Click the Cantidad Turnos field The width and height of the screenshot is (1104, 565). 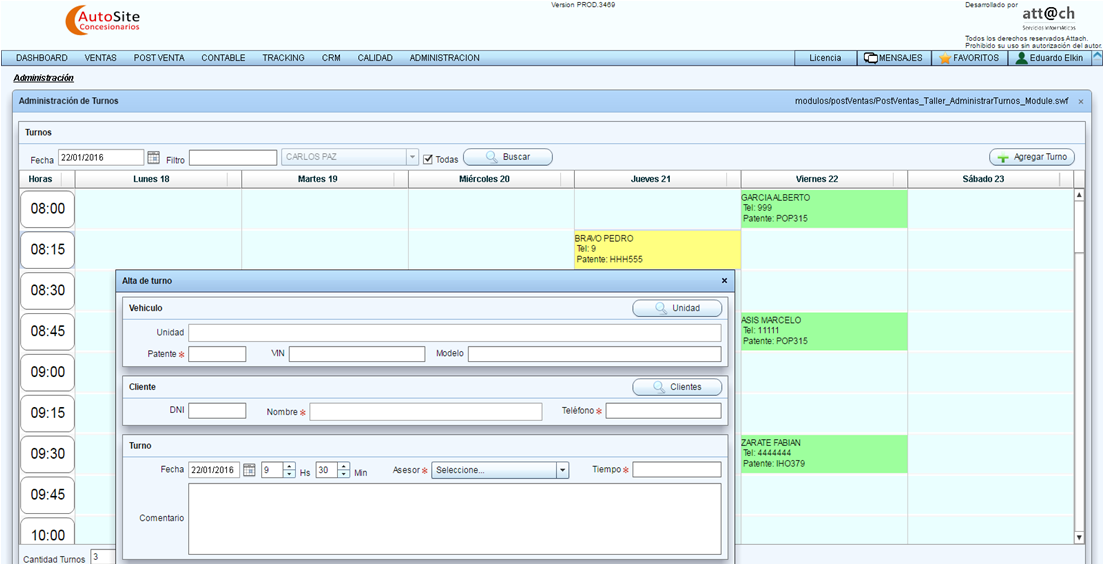point(103,558)
